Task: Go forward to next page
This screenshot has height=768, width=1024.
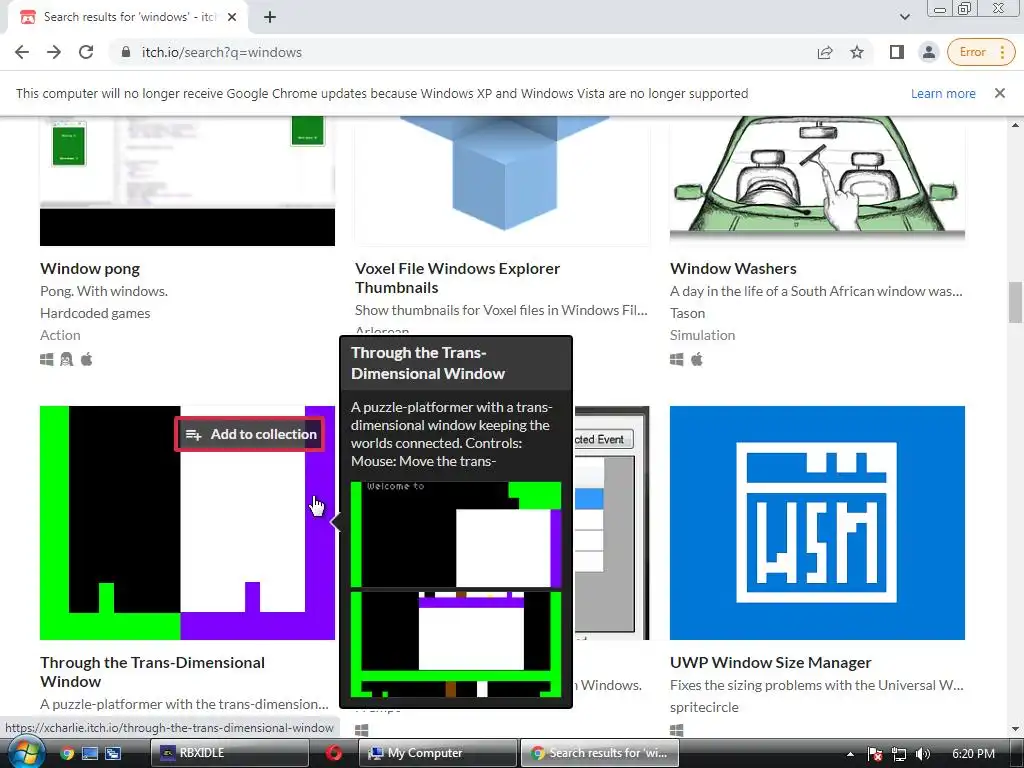Action: [x=54, y=52]
